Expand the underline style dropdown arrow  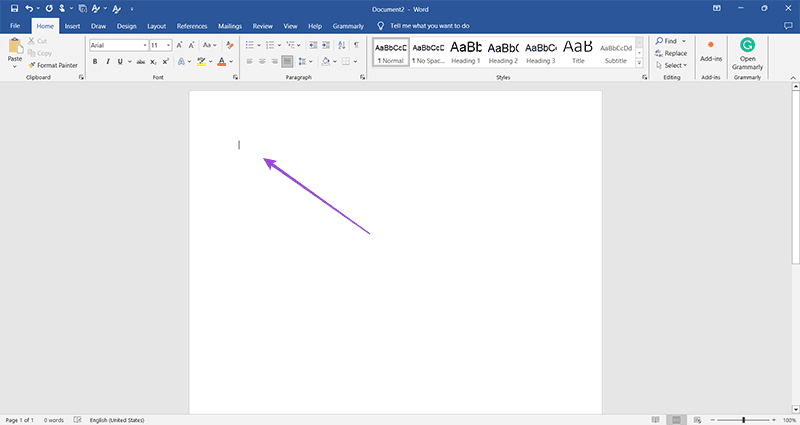tap(130, 62)
